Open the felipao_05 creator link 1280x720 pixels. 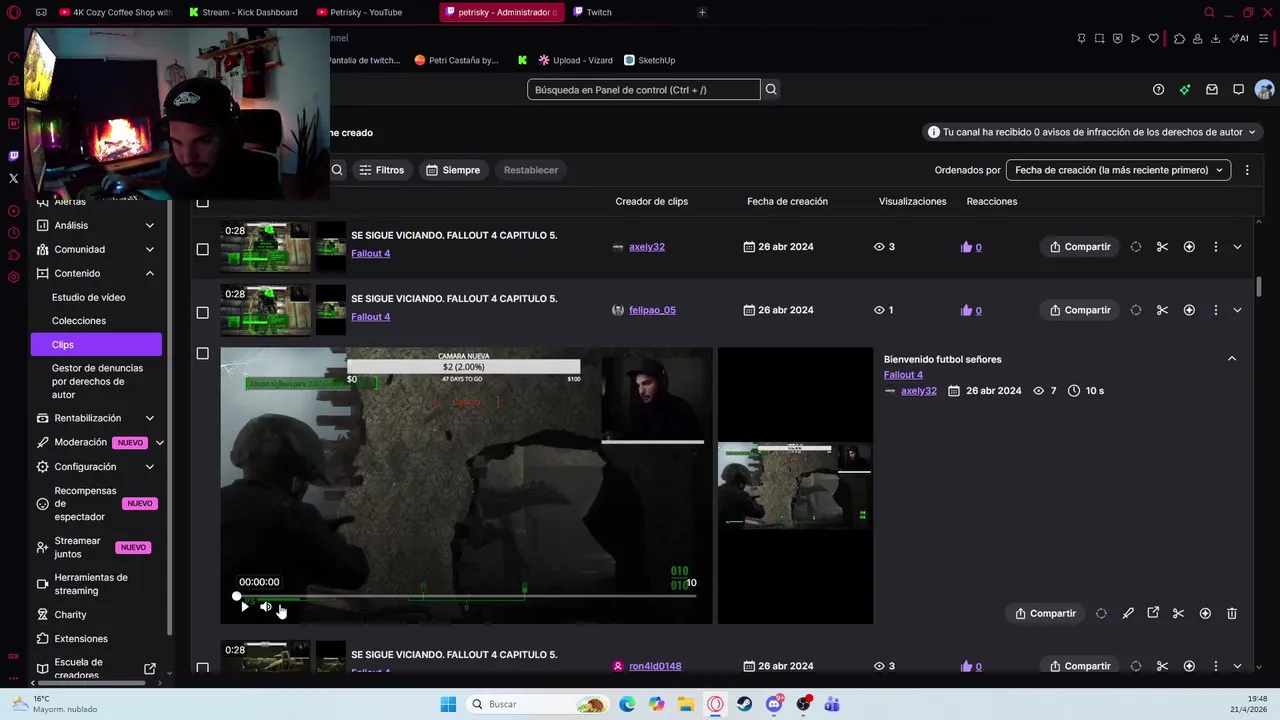pyautogui.click(x=652, y=310)
